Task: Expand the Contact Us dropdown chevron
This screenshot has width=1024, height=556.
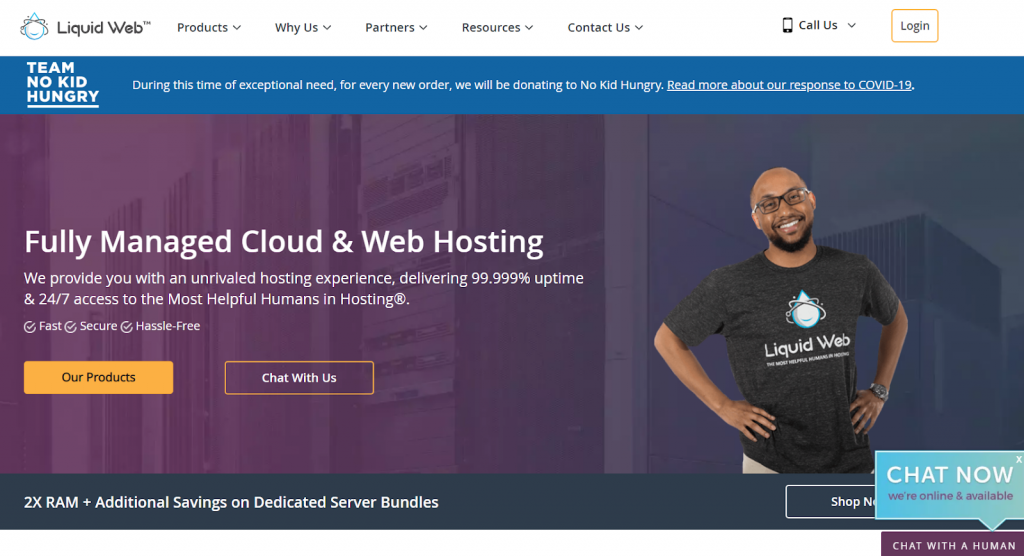Action: 639,27
